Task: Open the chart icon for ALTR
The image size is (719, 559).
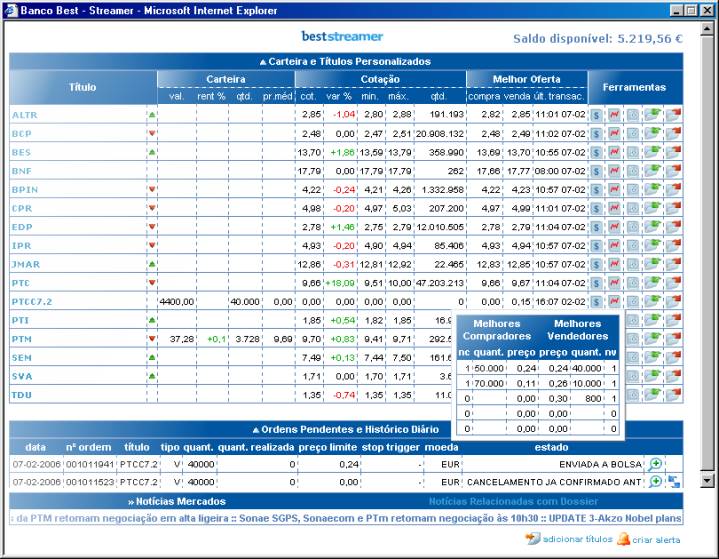Action: pyautogui.click(x=614, y=115)
